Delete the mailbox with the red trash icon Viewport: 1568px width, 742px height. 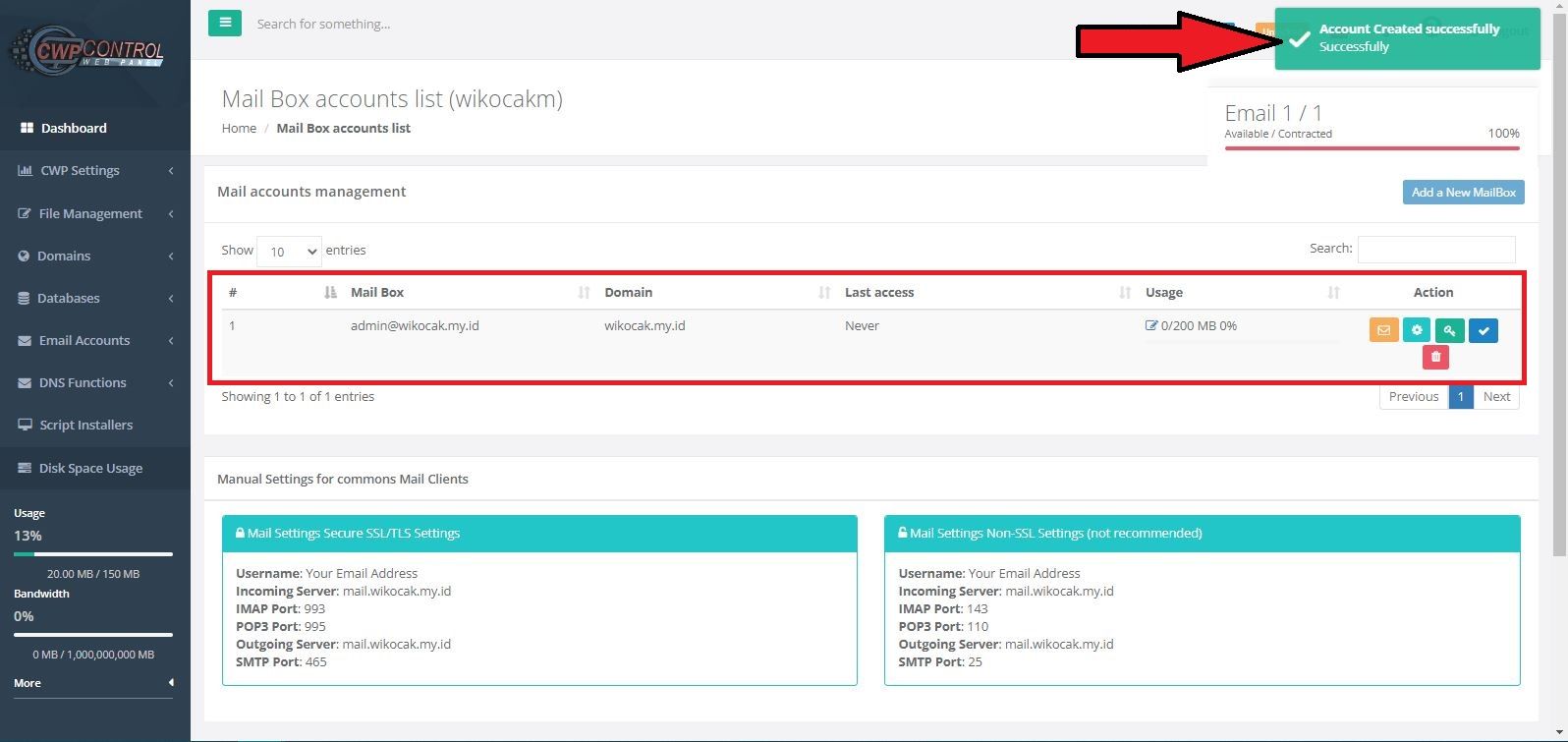coord(1435,357)
